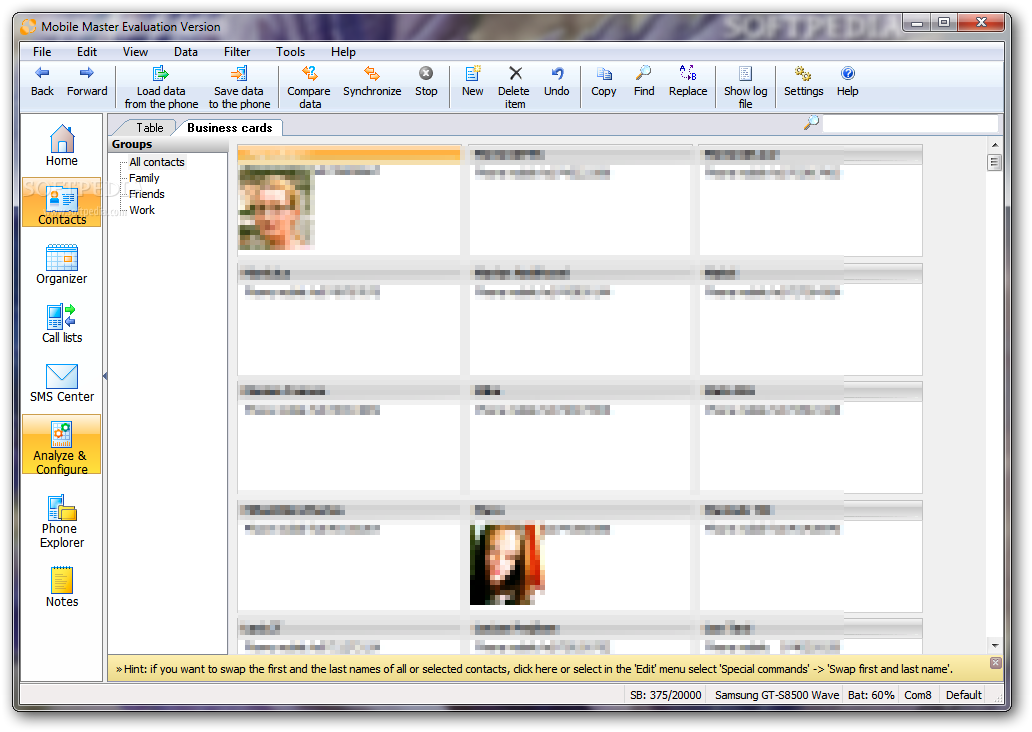The image size is (1032, 732).
Task: Open Analyze & Configure section
Action: tap(62, 444)
